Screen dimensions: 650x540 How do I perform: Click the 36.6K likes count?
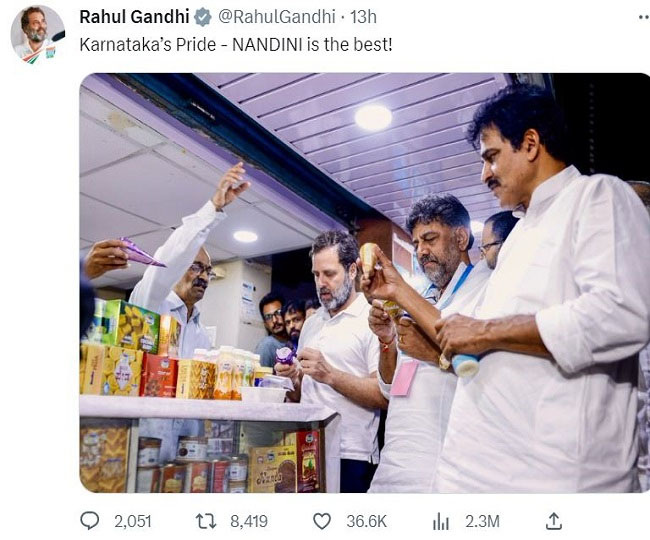(x=366, y=521)
